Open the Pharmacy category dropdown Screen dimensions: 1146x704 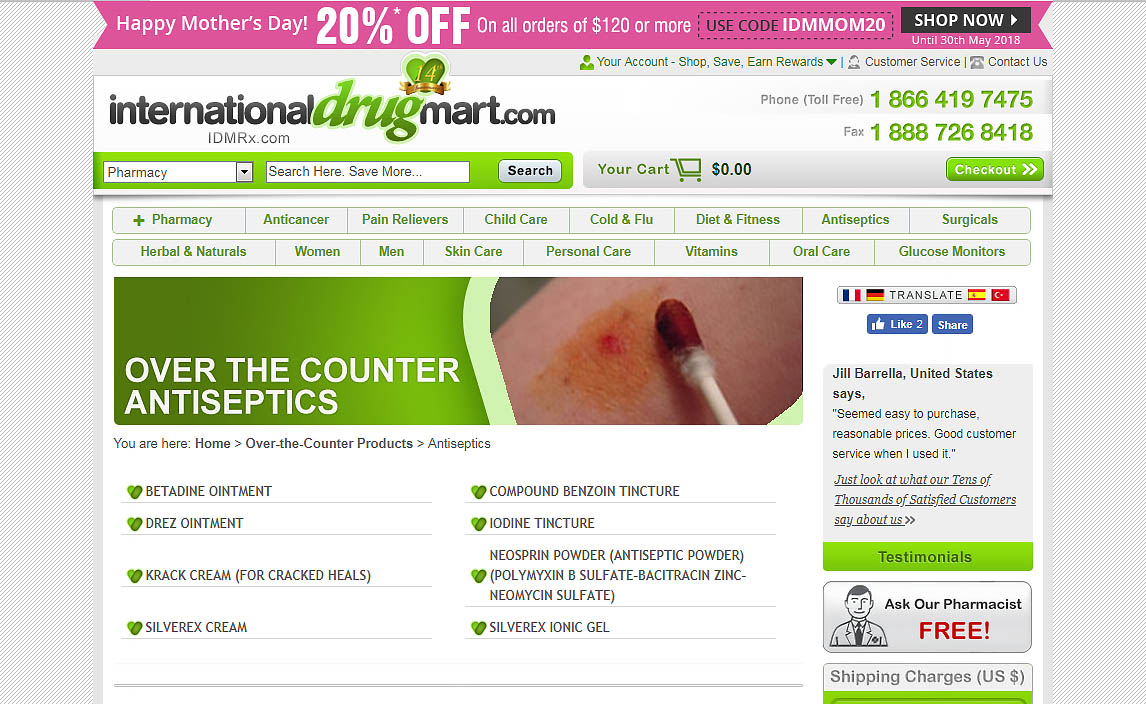pyautogui.click(x=178, y=172)
